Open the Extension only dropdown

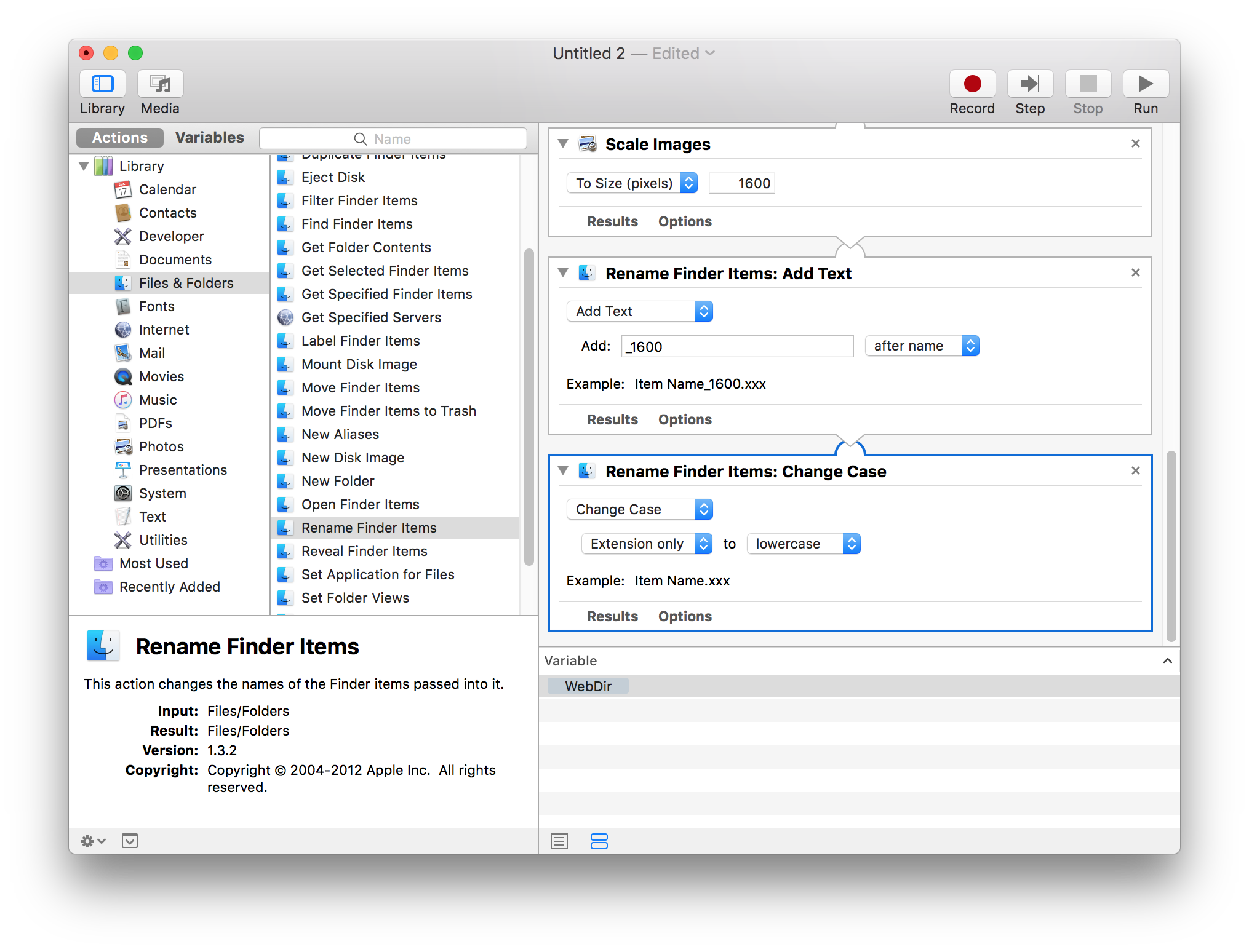pyautogui.click(x=647, y=544)
